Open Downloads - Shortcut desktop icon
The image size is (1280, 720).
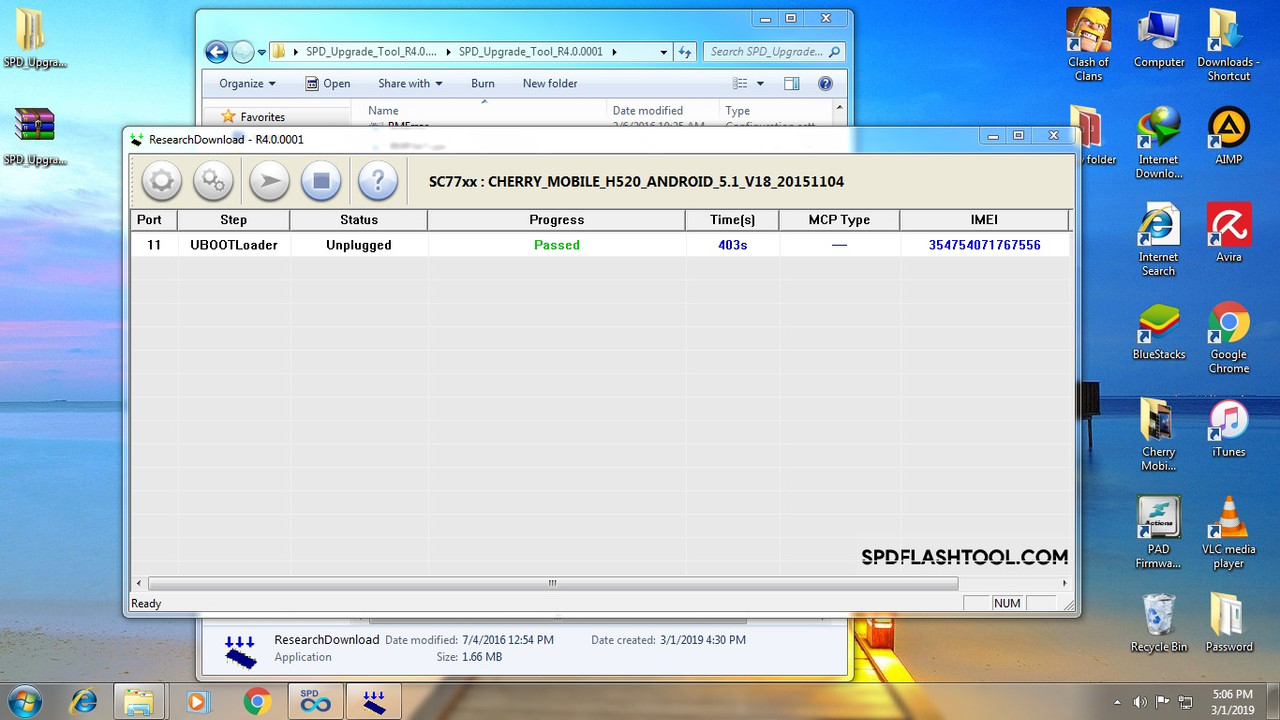pyautogui.click(x=1228, y=45)
